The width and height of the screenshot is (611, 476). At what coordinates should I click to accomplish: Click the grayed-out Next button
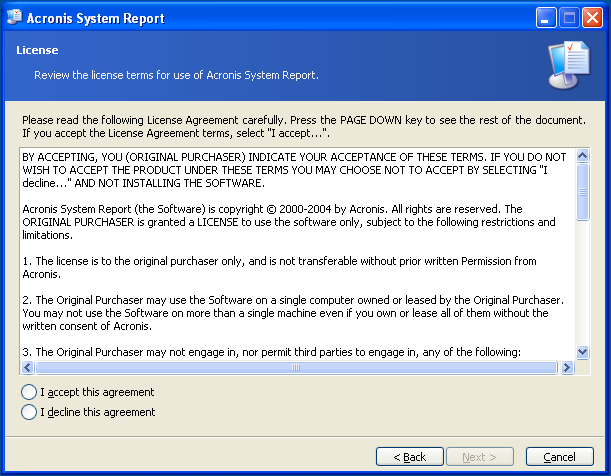[x=480, y=457]
